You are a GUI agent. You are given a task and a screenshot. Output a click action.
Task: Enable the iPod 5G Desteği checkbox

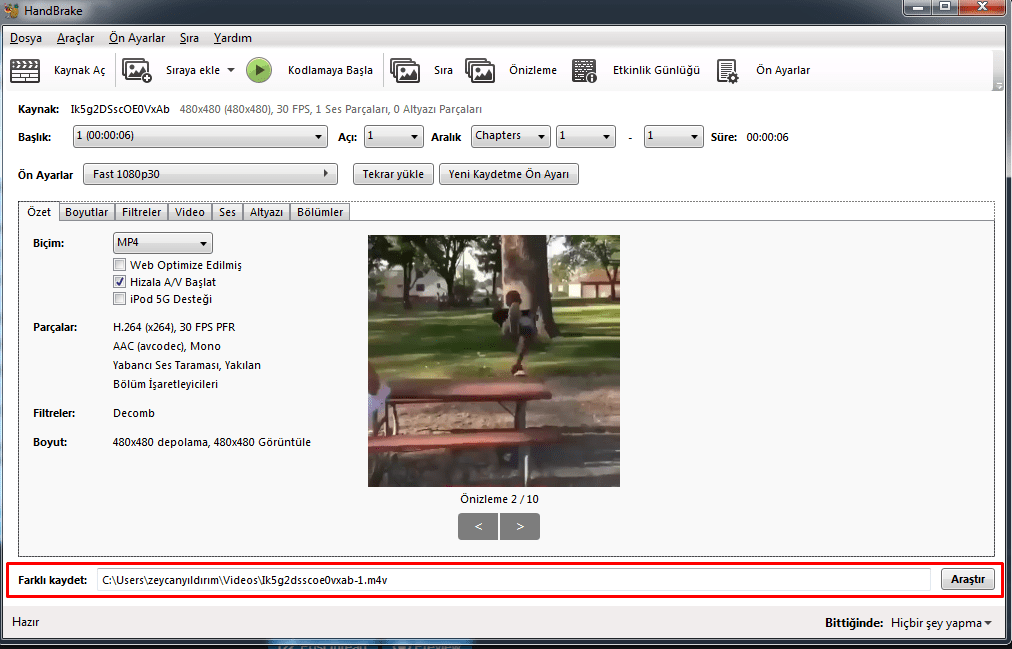tap(119, 299)
